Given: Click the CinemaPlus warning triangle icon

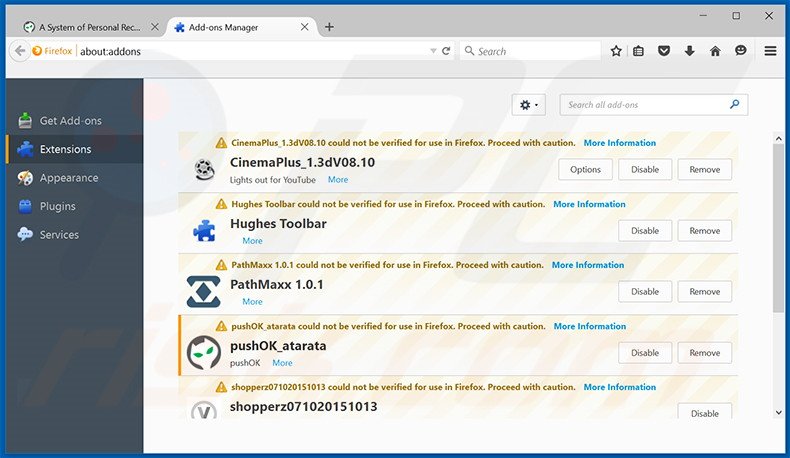Looking at the screenshot, I should [x=221, y=143].
